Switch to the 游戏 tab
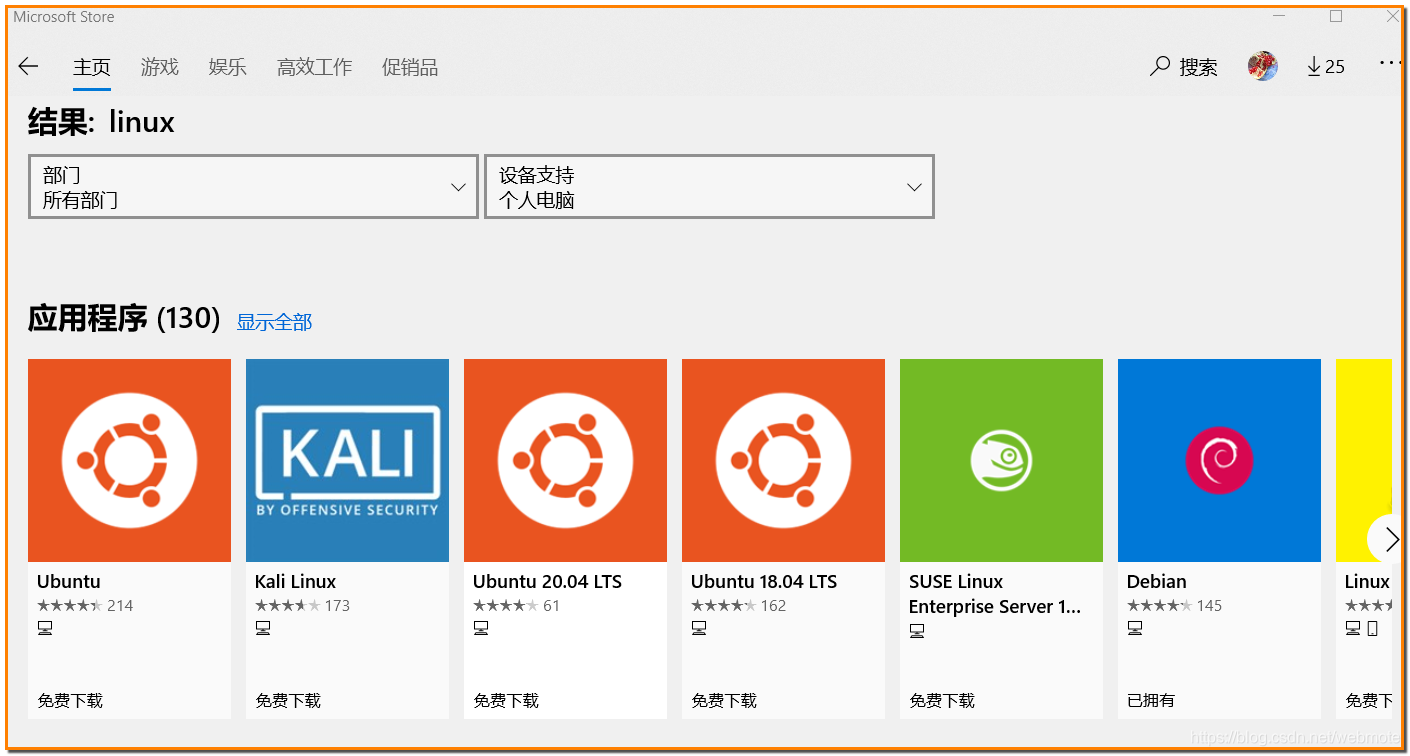The image size is (1410, 756). (x=160, y=67)
